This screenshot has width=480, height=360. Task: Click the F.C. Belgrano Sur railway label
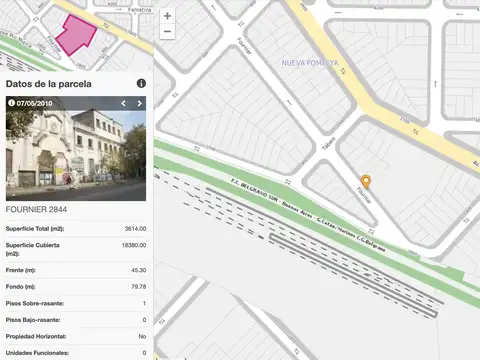click(x=308, y=215)
